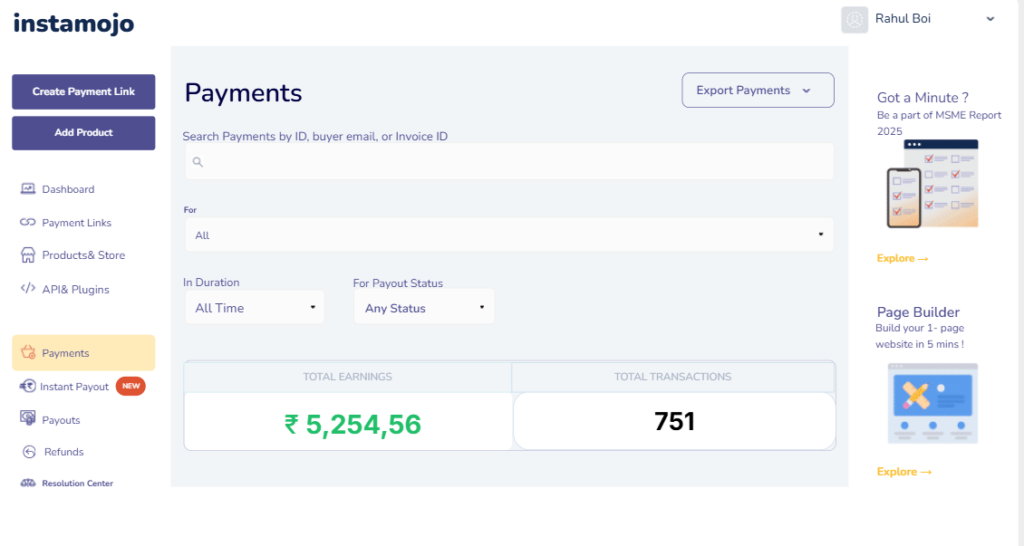Click the Add Product button
This screenshot has width=1024, height=546.
[84, 133]
